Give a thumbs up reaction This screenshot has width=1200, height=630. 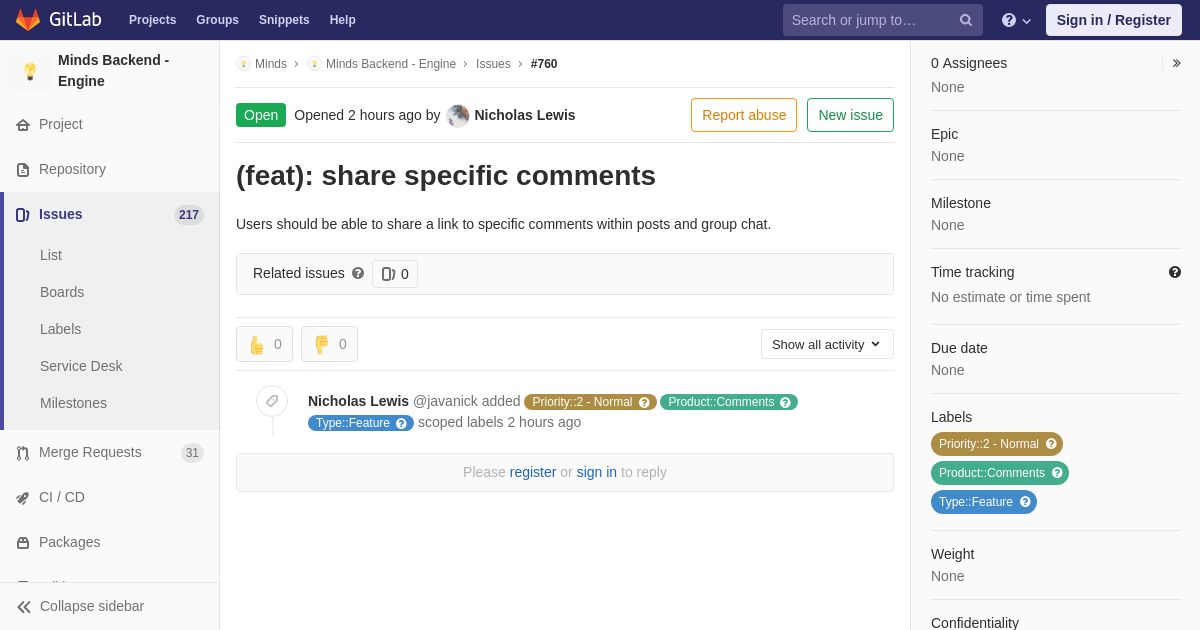tap(264, 344)
